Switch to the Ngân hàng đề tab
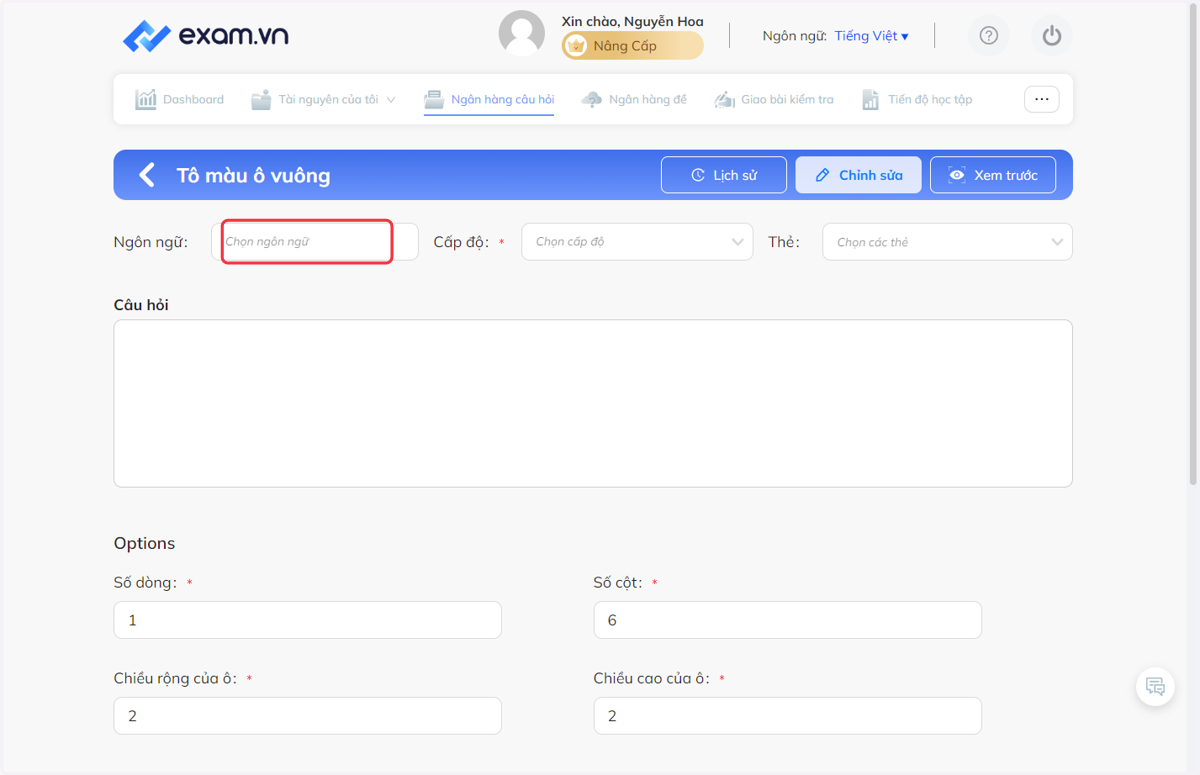Screen dimensions: 1200x775 tap(634, 99)
